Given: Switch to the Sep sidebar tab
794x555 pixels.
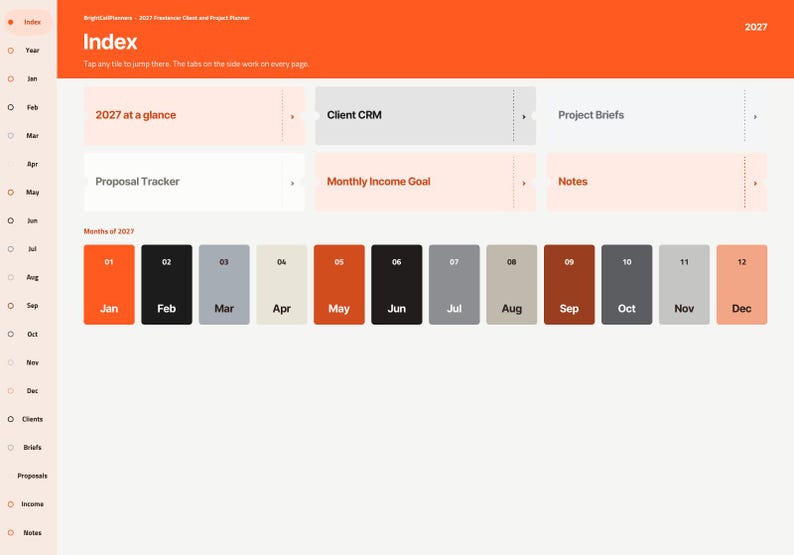Looking at the screenshot, I should 28,306.
